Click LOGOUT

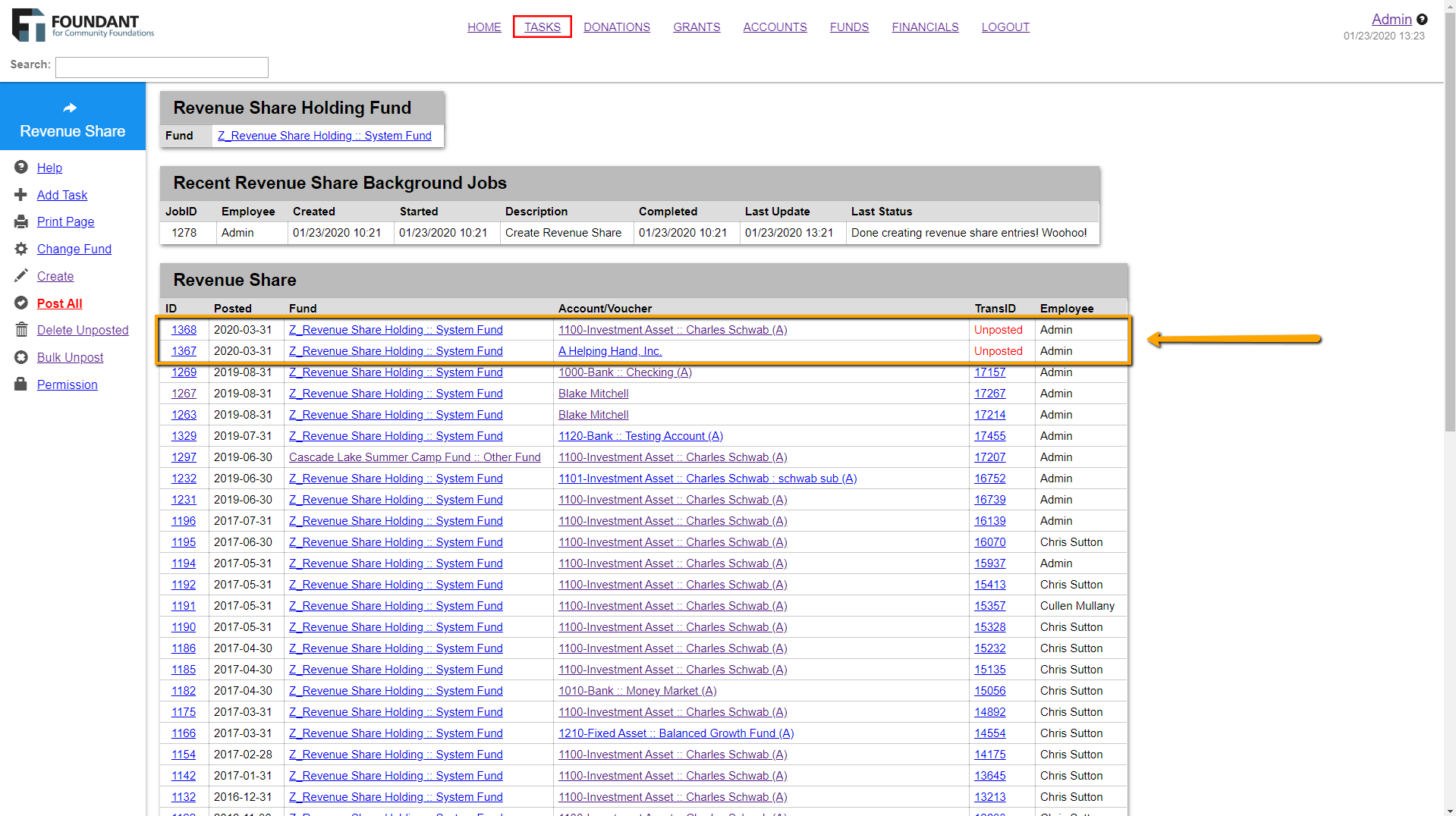[1005, 27]
